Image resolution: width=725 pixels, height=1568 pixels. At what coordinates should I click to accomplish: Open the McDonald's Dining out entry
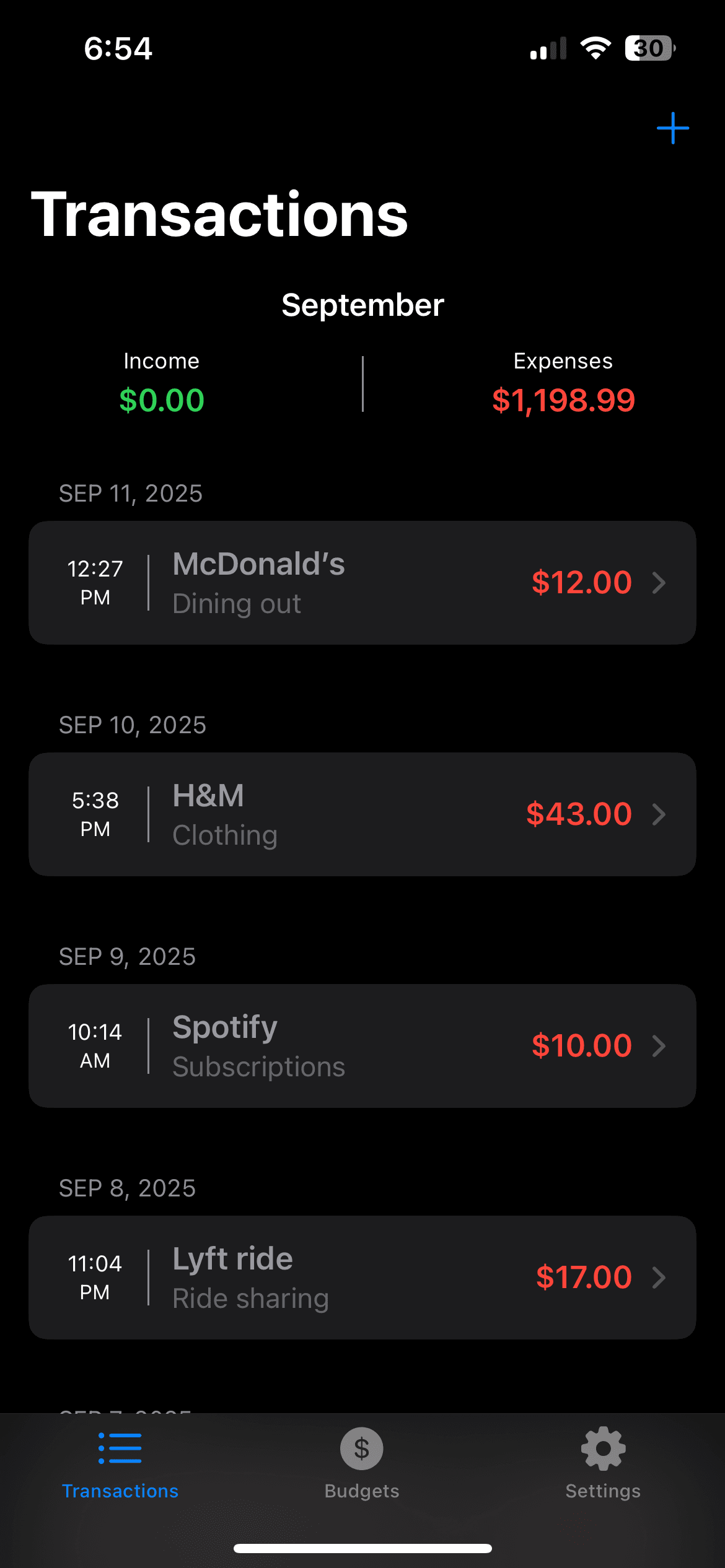[x=259, y=583]
